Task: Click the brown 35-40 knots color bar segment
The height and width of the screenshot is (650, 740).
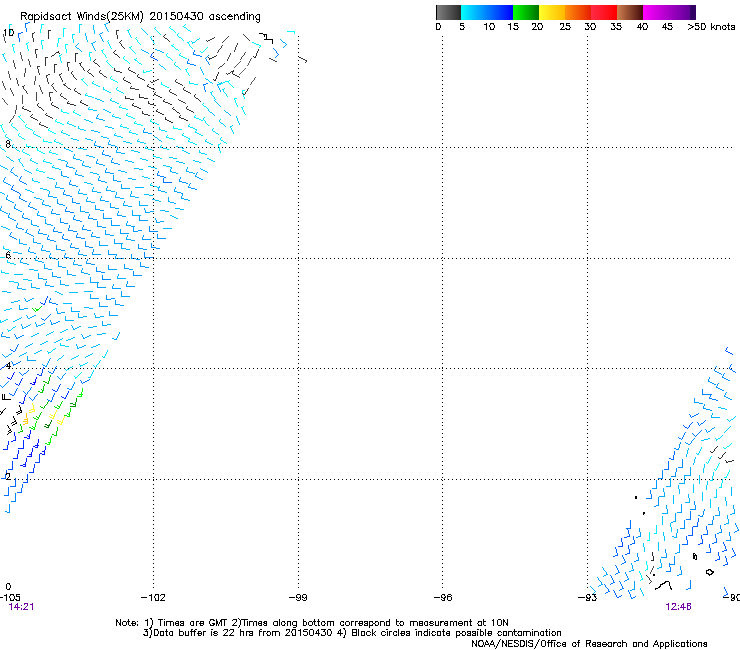Action: (630, 12)
